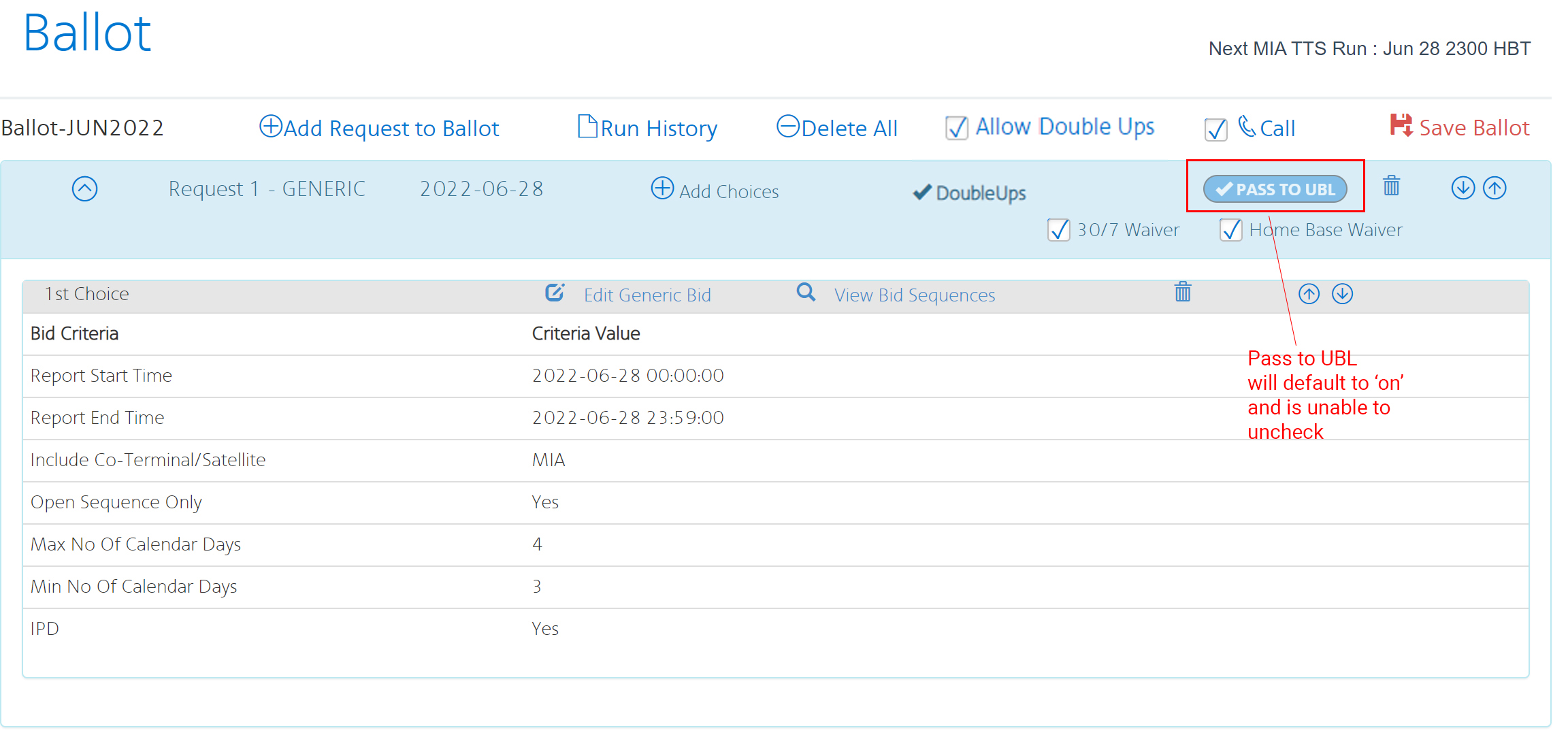Select Max No Of Calendar Days label
1568x739 pixels.
point(136,545)
